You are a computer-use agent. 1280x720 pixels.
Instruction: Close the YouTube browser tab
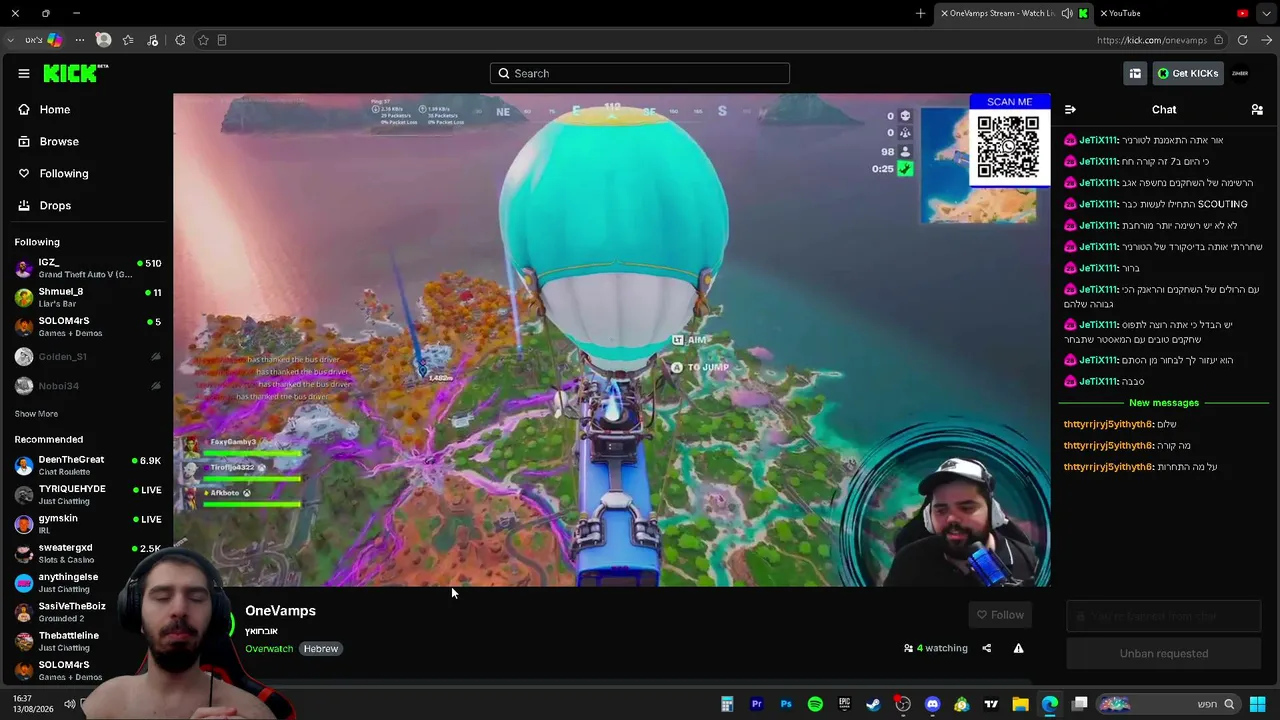[1104, 13]
